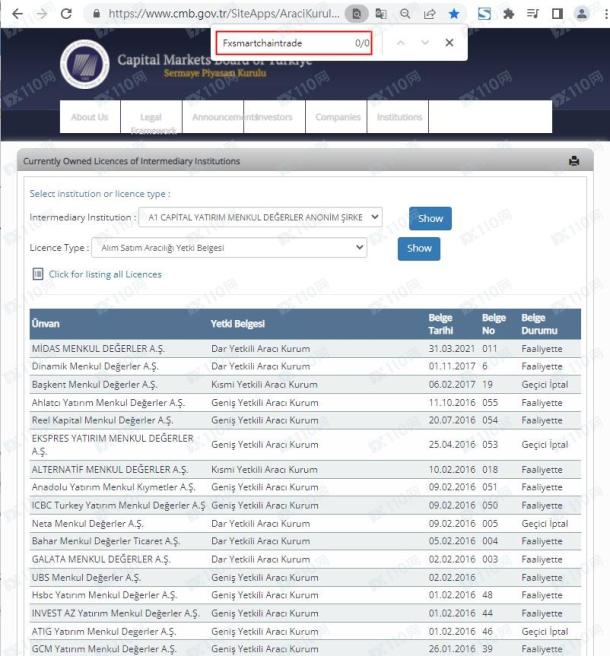Click the browser back arrow
This screenshot has height=656, width=610.
pyautogui.click(x=17, y=14)
